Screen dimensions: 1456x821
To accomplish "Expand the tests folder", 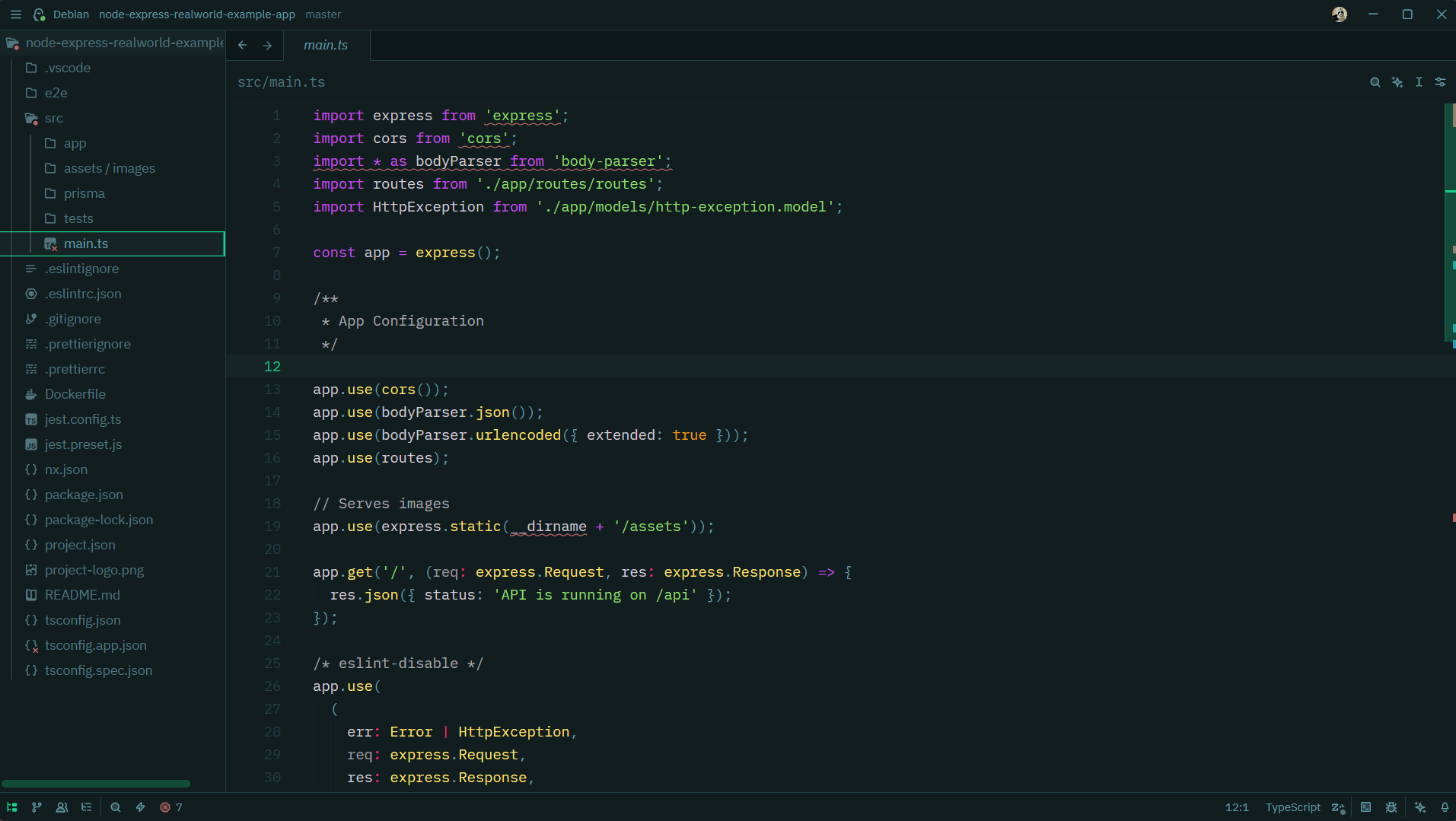I will pyautogui.click(x=113, y=218).
